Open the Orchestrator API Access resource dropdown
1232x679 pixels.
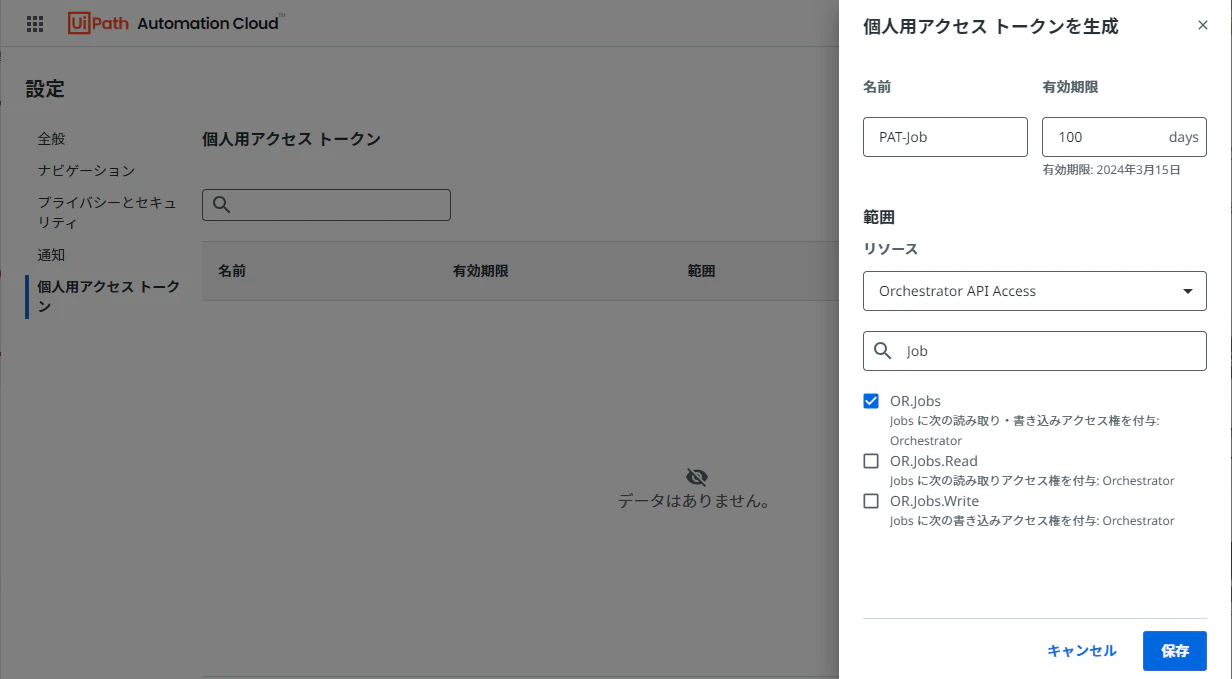1035,291
